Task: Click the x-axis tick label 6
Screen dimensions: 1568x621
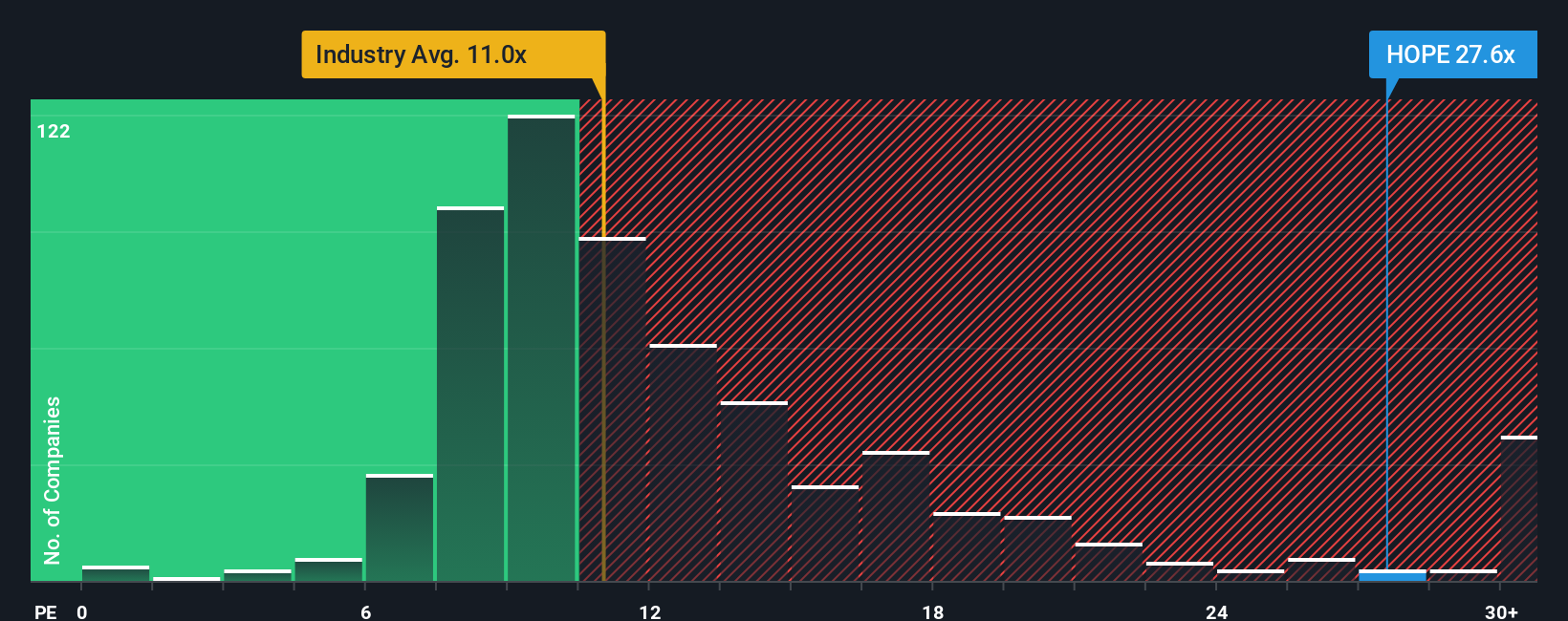Action: [365, 611]
